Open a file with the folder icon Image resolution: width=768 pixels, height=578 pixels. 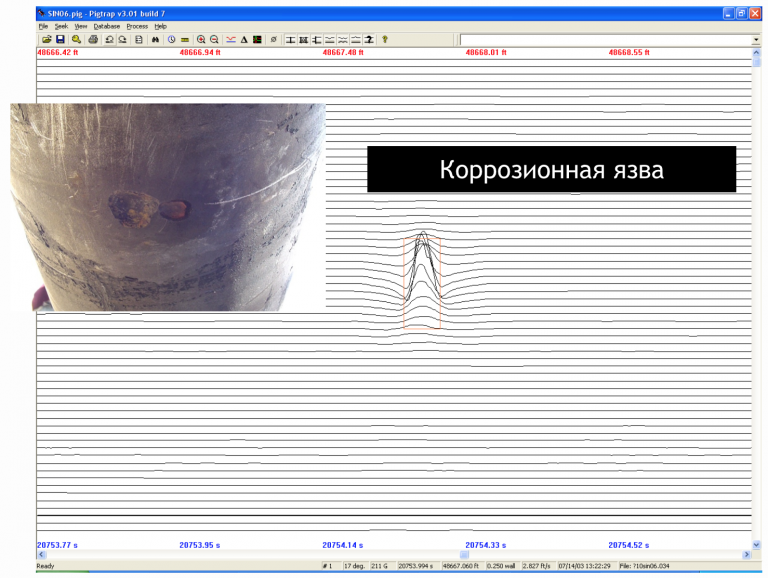pyautogui.click(x=47, y=40)
